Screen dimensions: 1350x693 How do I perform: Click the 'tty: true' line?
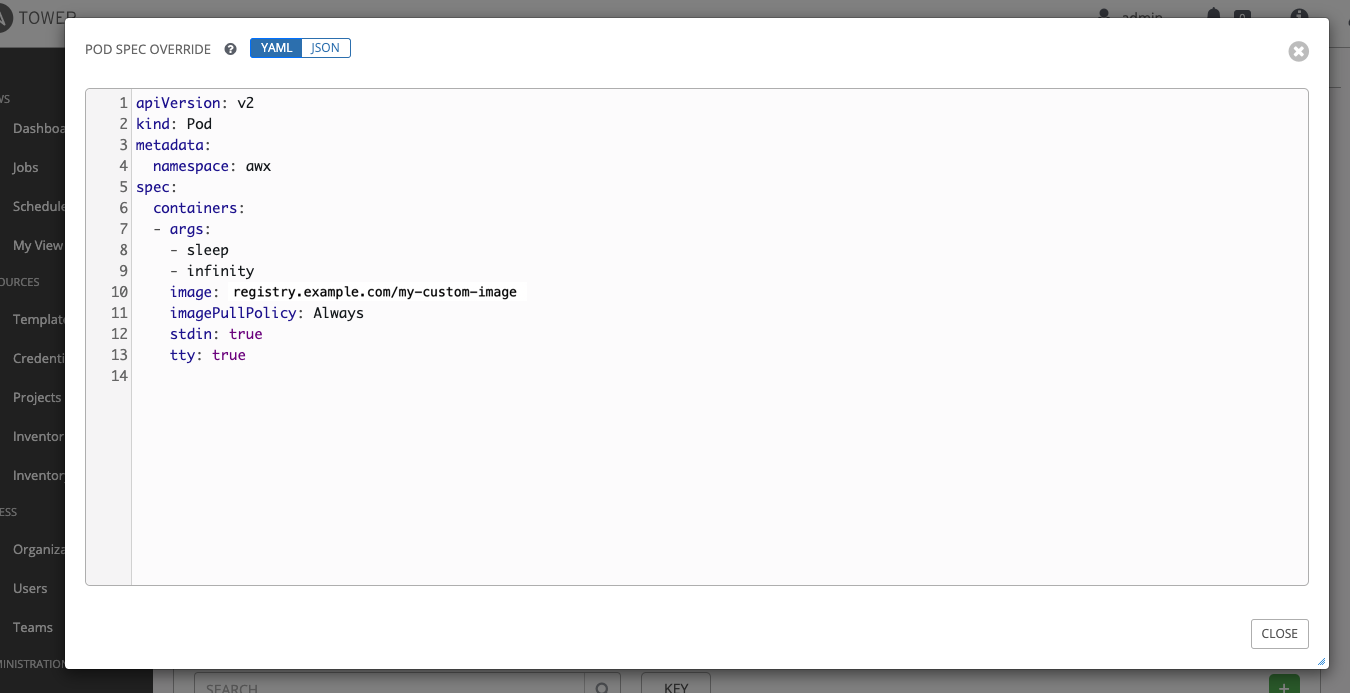208,355
